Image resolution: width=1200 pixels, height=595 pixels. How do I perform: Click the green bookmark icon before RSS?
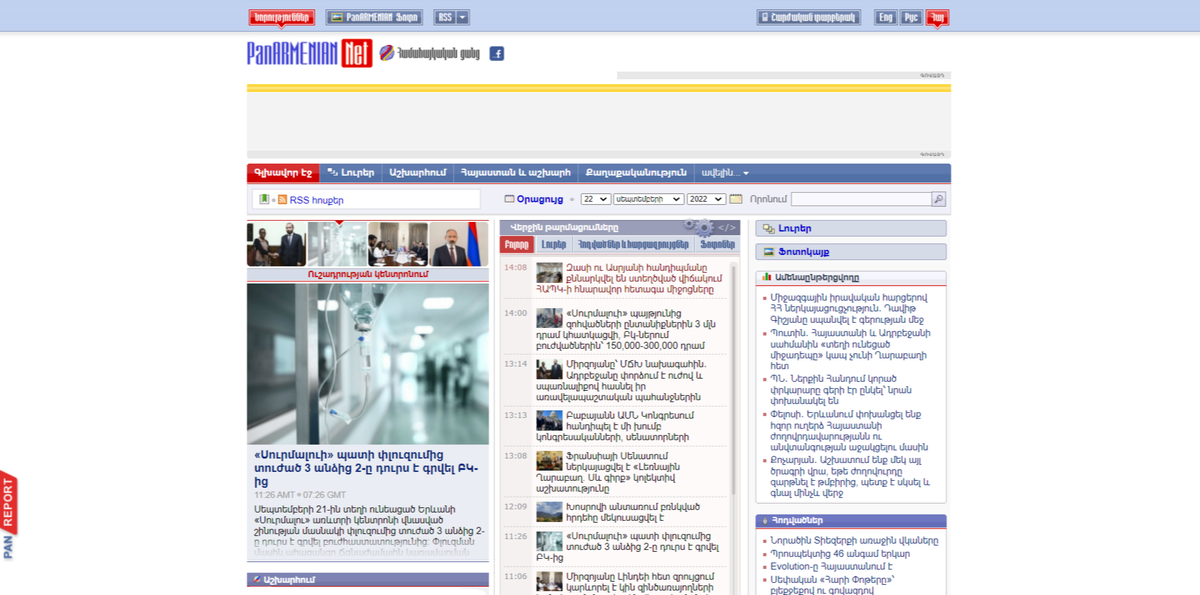pyautogui.click(x=264, y=200)
